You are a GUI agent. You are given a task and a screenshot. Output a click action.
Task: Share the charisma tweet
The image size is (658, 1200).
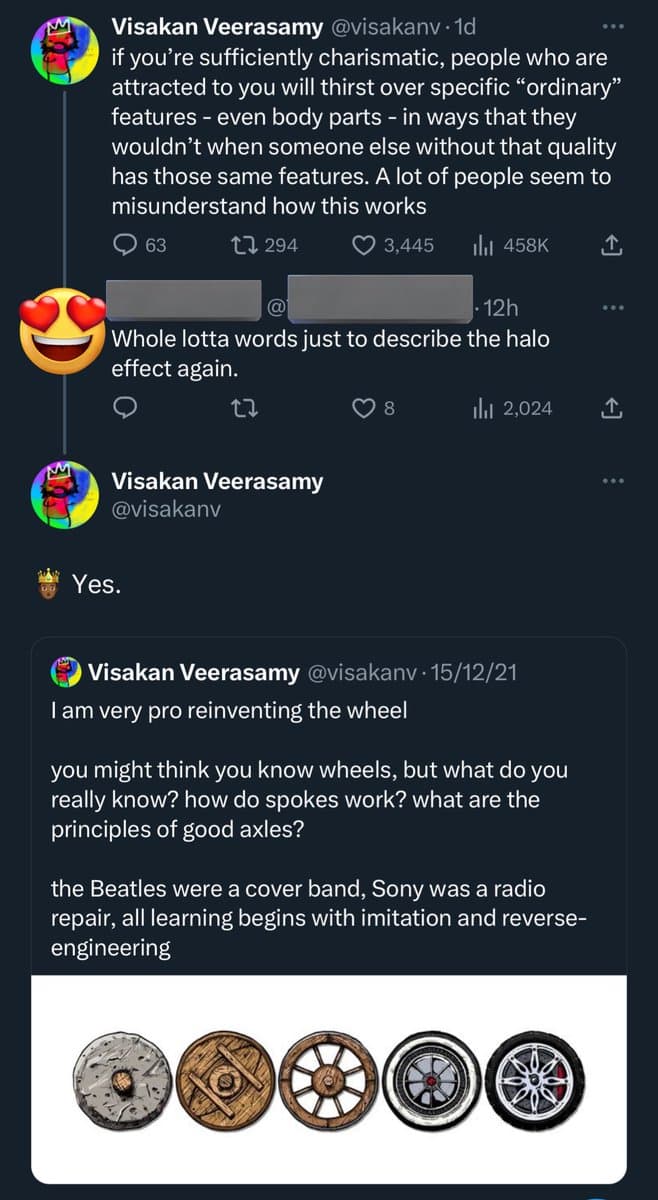612,243
